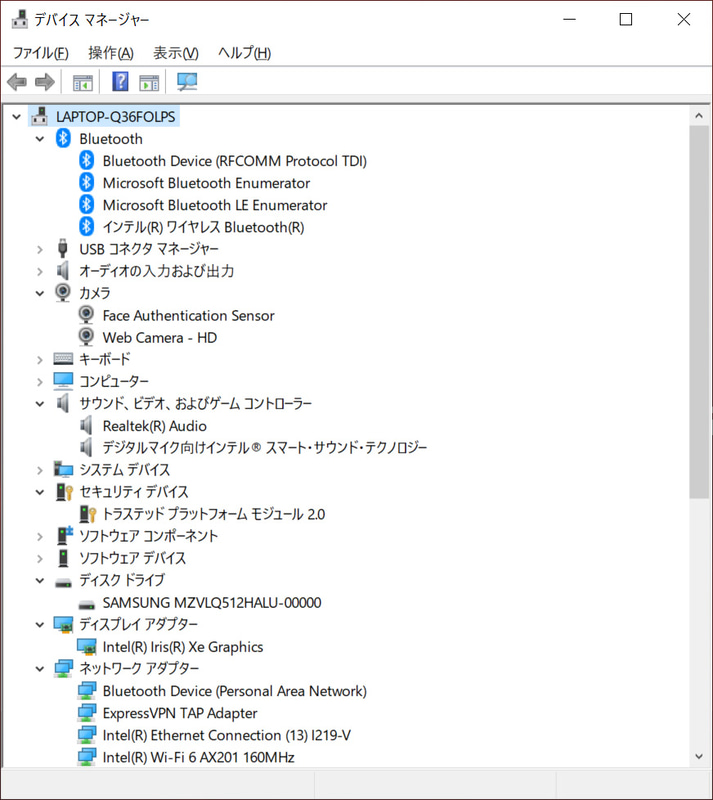Click the SAMSUNG drive icon
This screenshot has height=800, width=713.
coord(86,605)
